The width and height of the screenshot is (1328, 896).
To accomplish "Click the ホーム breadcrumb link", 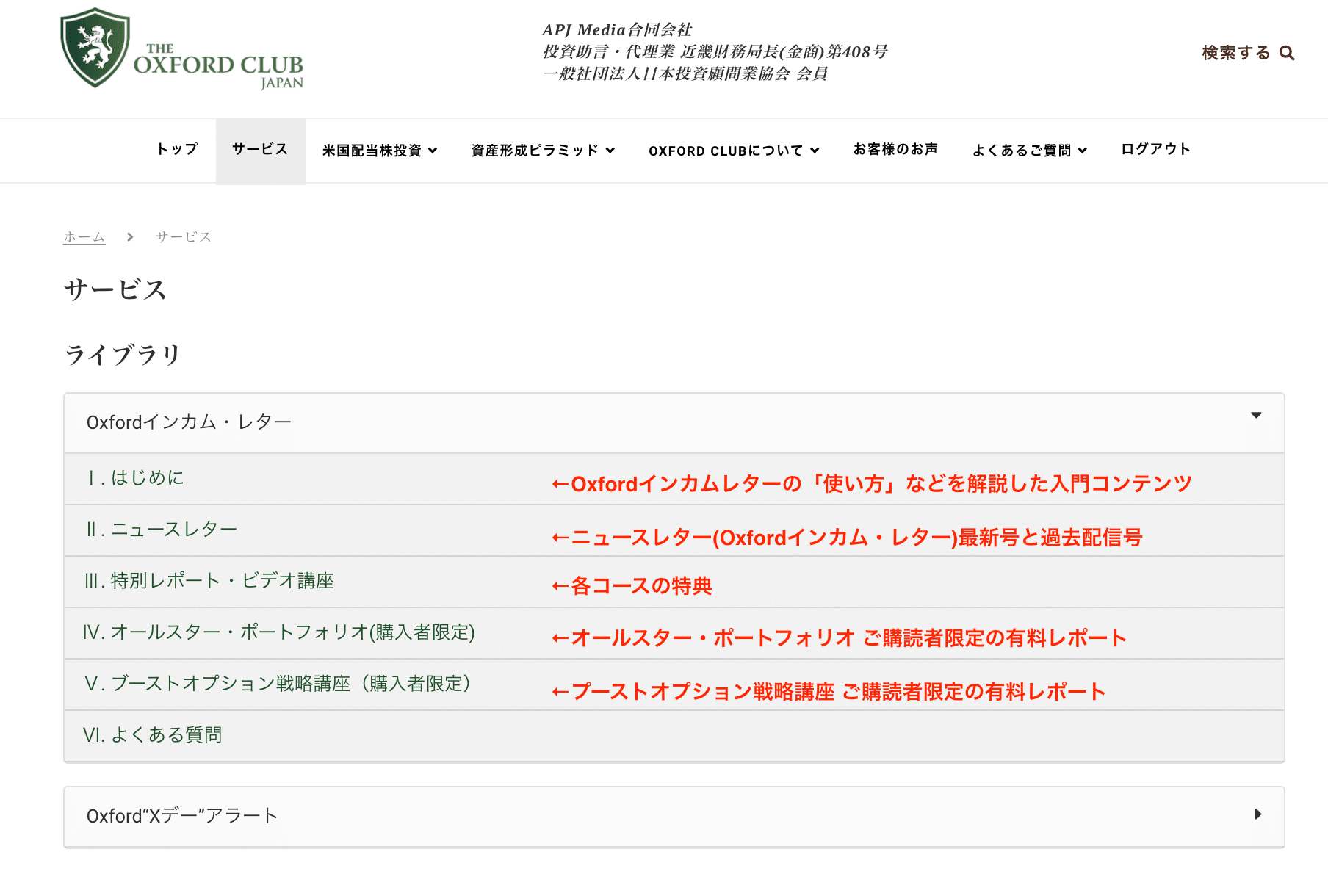I will [x=84, y=236].
